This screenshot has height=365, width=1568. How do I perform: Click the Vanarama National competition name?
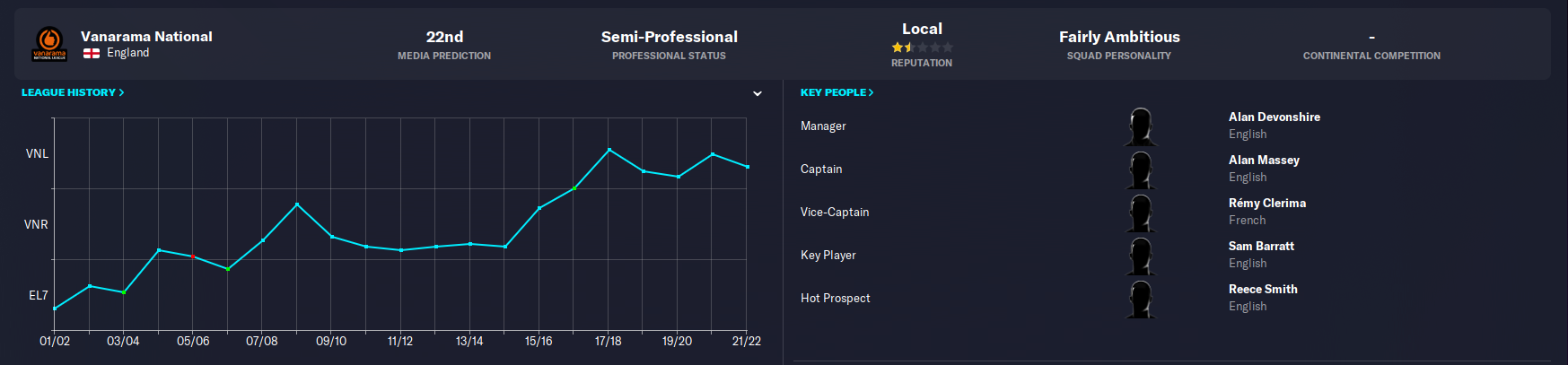146,36
